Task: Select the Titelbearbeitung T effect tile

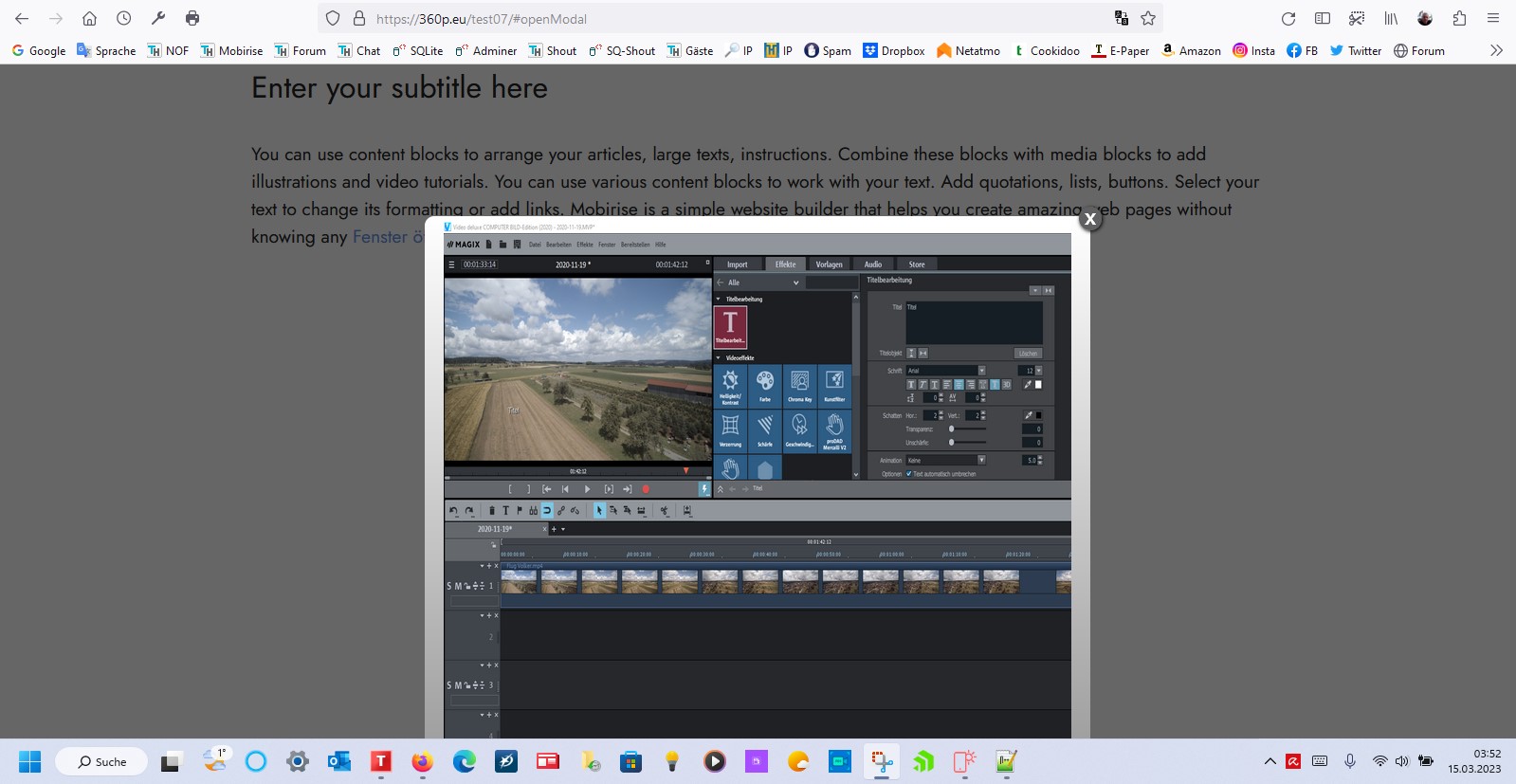Action: tap(730, 326)
